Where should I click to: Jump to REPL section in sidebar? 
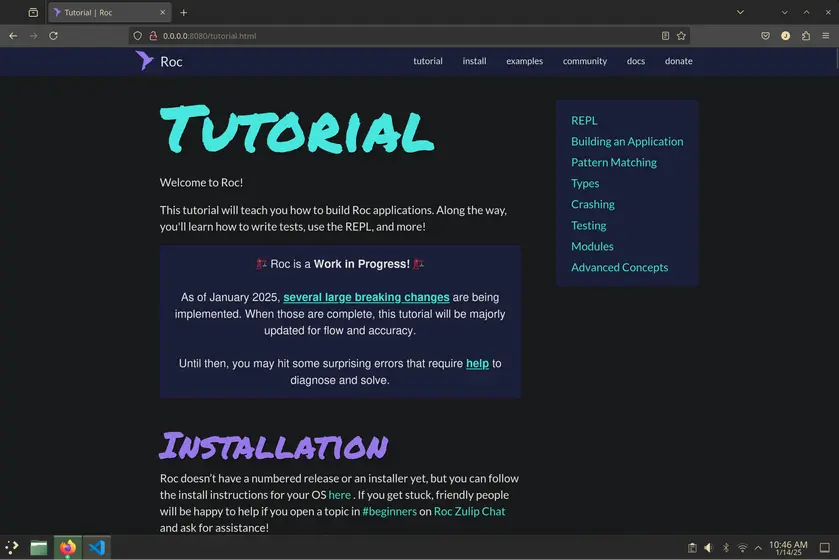tap(584, 120)
